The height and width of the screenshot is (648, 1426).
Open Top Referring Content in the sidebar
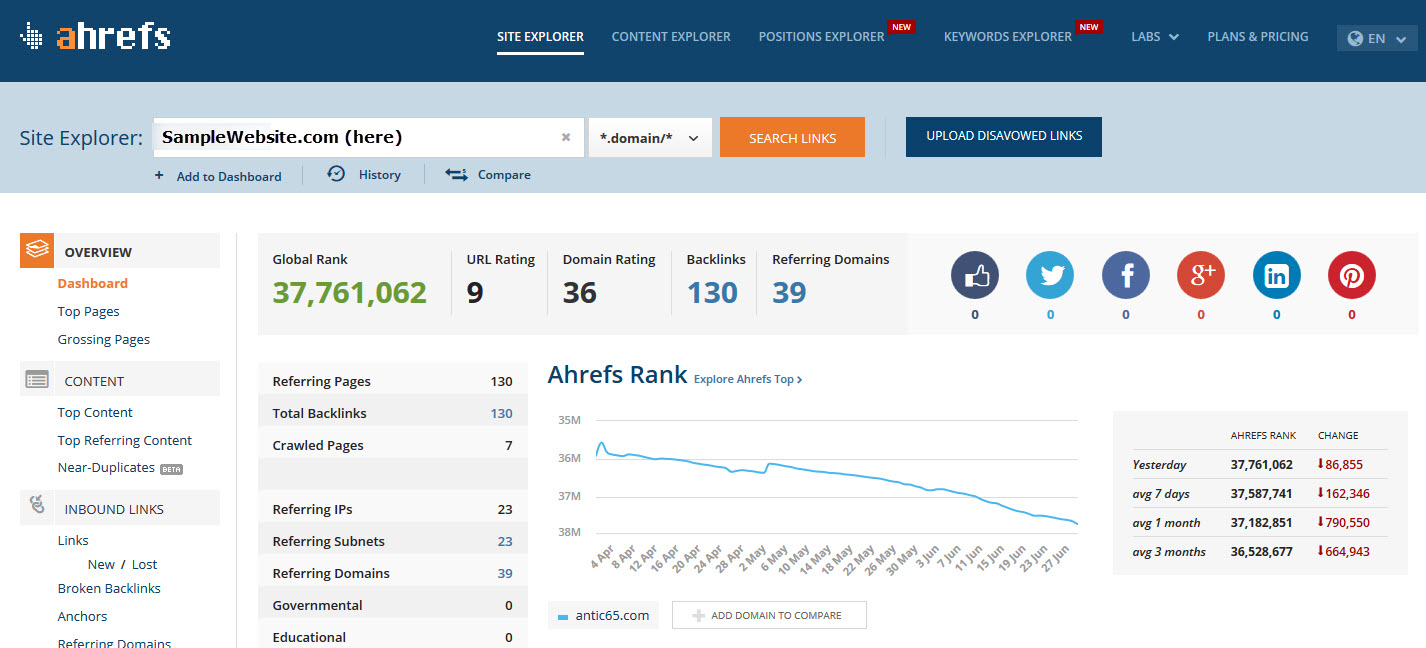coord(125,440)
